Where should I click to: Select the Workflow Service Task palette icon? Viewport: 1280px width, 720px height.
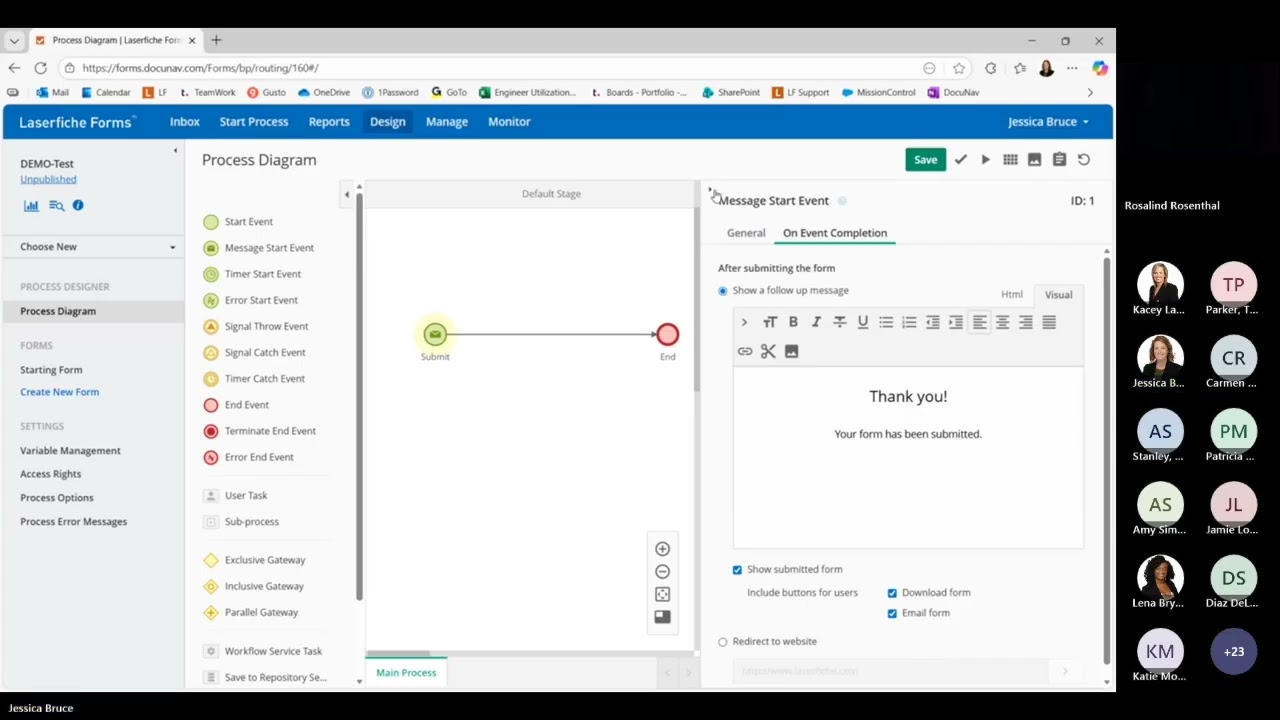pos(210,651)
